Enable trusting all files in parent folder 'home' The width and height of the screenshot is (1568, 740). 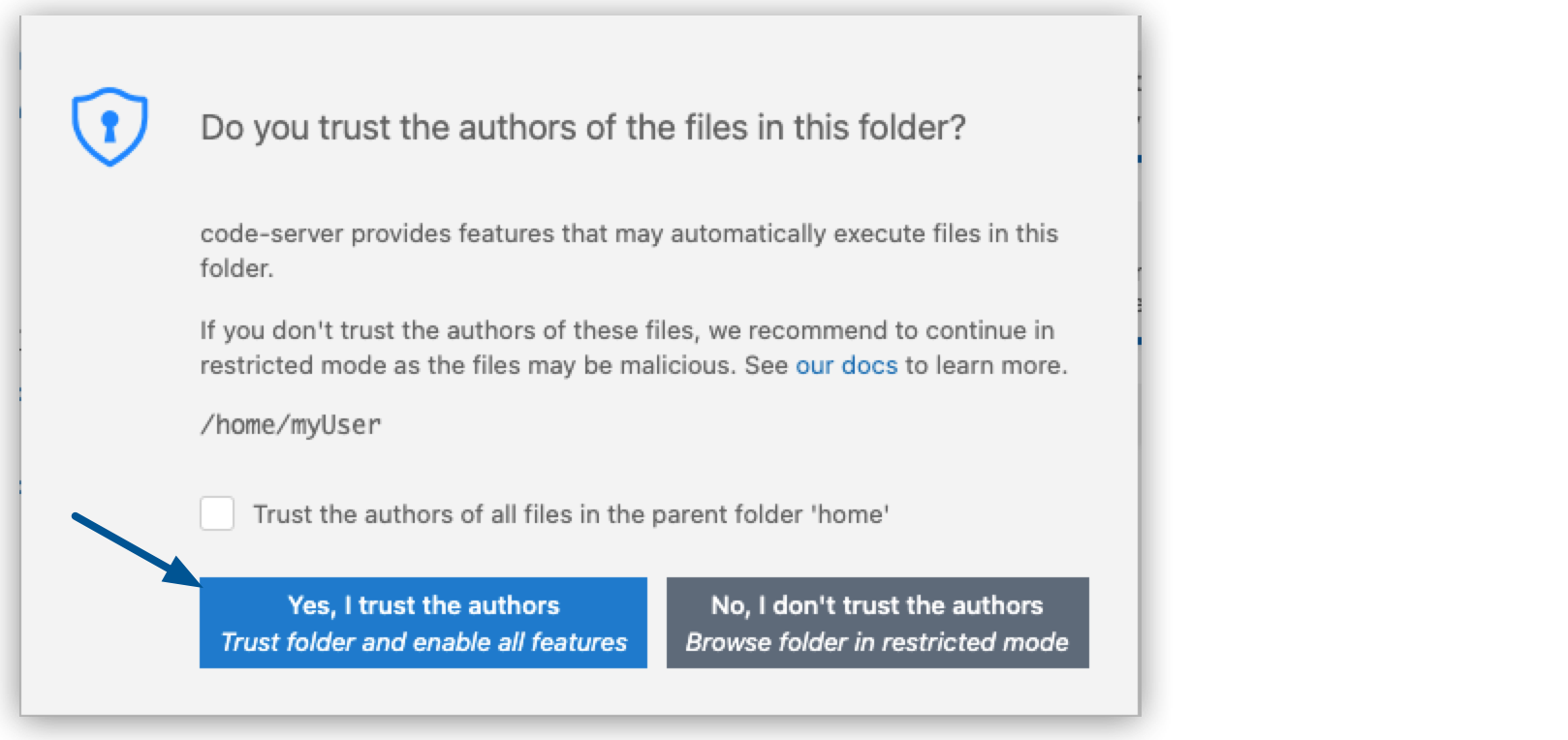coord(217,514)
